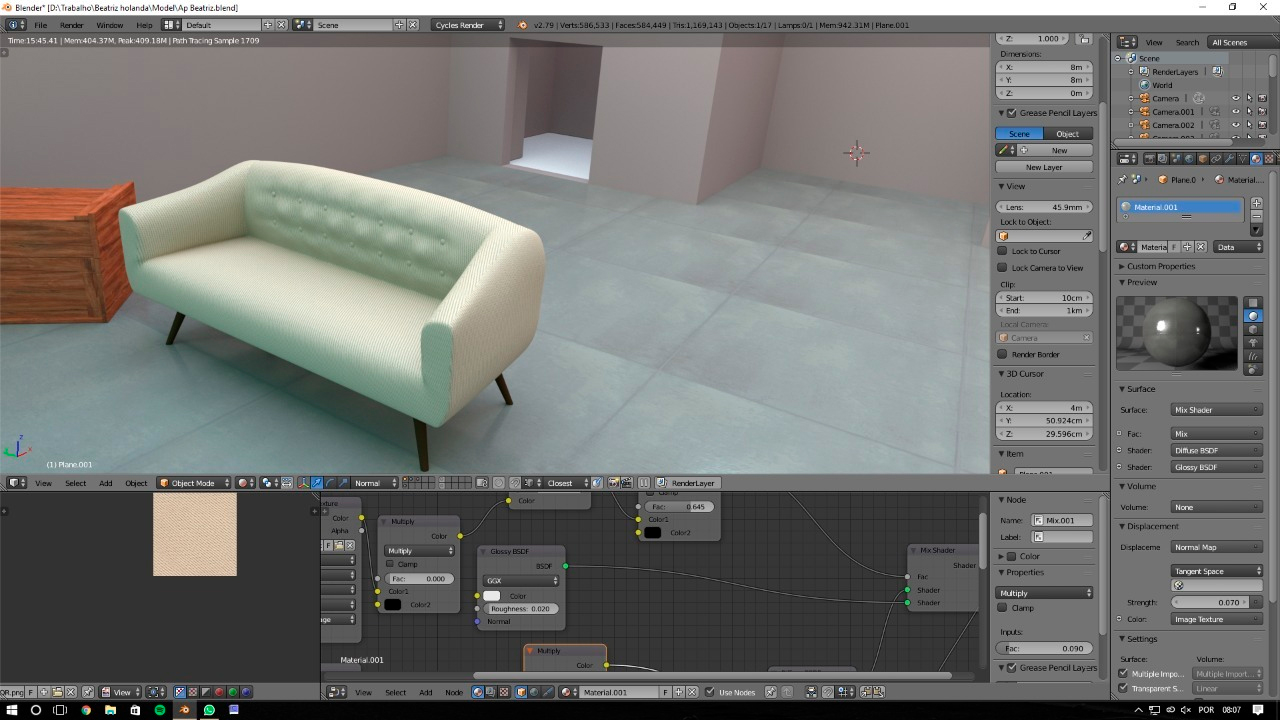Remove the material slot
The width and height of the screenshot is (1280, 720).
tap(1257, 216)
